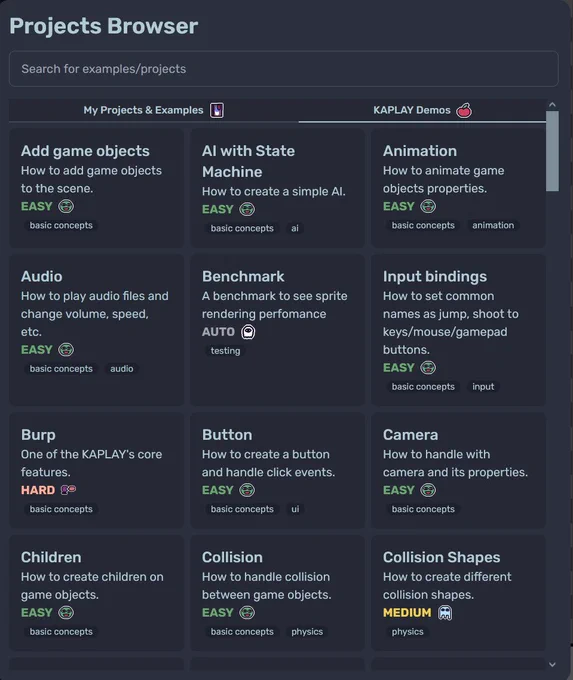Screen dimensions: 573x680
Task: Click the AUTO ghost icon on Benchmark card
Action: coord(248,332)
